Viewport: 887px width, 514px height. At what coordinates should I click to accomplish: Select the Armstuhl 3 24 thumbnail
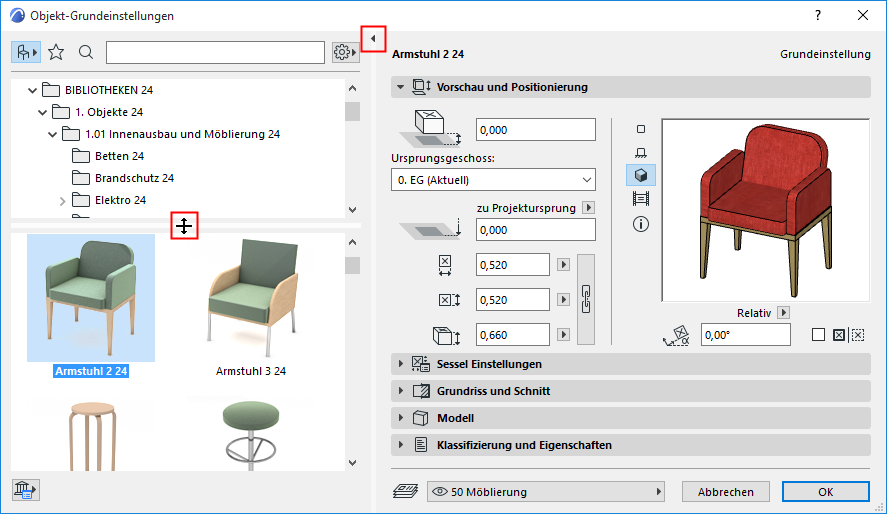pyautogui.click(x=251, y=298)
